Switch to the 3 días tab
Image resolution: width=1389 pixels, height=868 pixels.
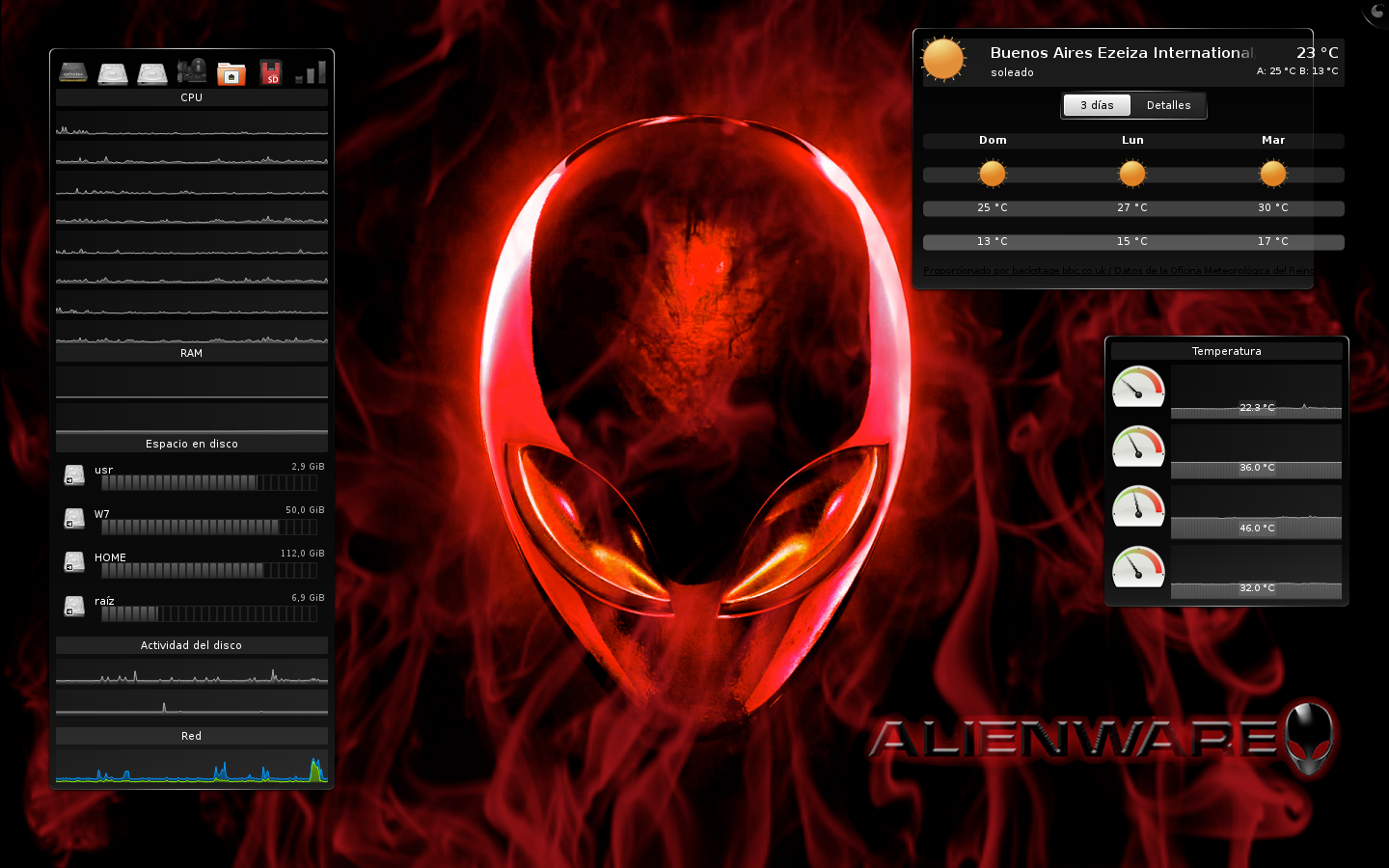coord(1097,105)
